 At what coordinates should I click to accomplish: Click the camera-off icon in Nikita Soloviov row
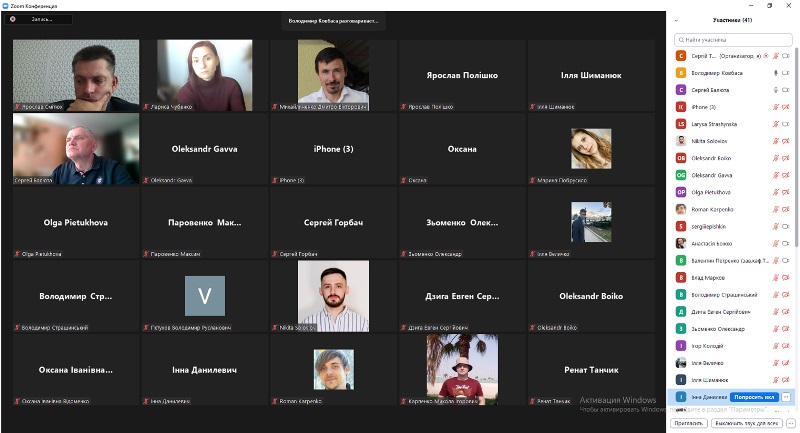point(786,141)
